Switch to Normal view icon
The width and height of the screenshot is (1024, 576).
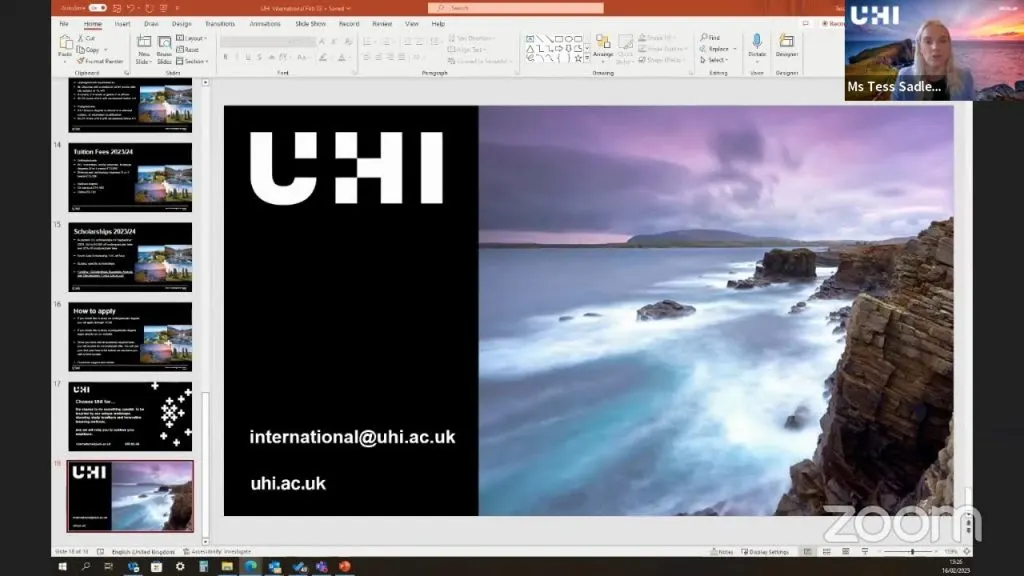click(808, 552)
